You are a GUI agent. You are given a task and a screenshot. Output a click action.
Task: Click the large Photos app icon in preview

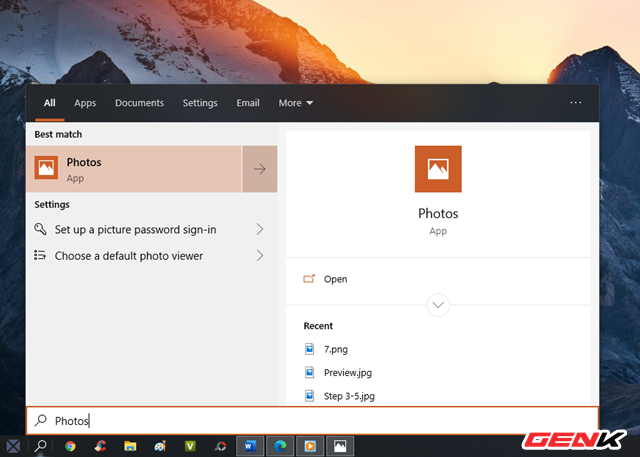point(438,169)
